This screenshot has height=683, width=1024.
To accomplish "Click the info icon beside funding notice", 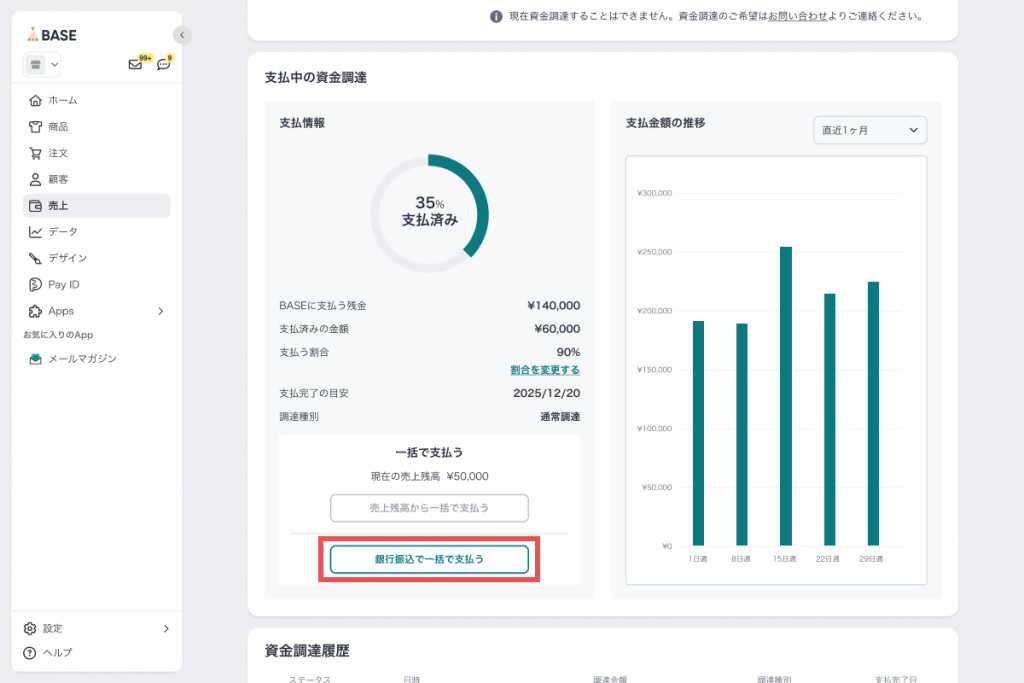I will coord(496,17).
